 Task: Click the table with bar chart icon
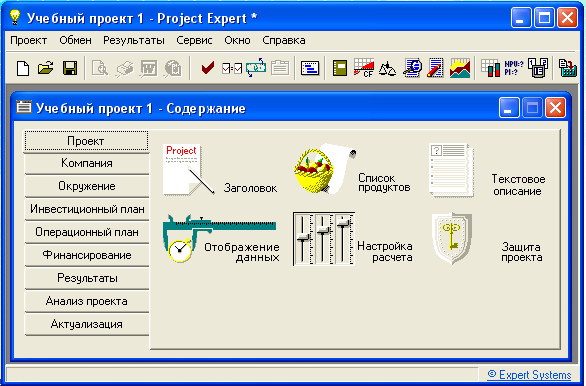[490, 68]
